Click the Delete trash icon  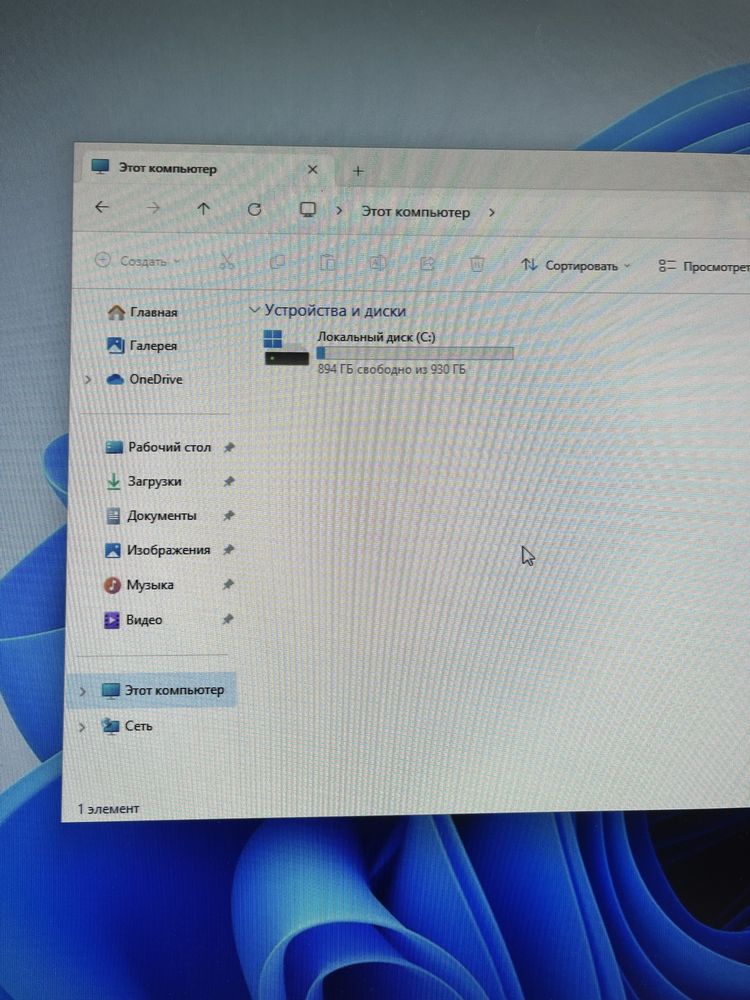477,263
